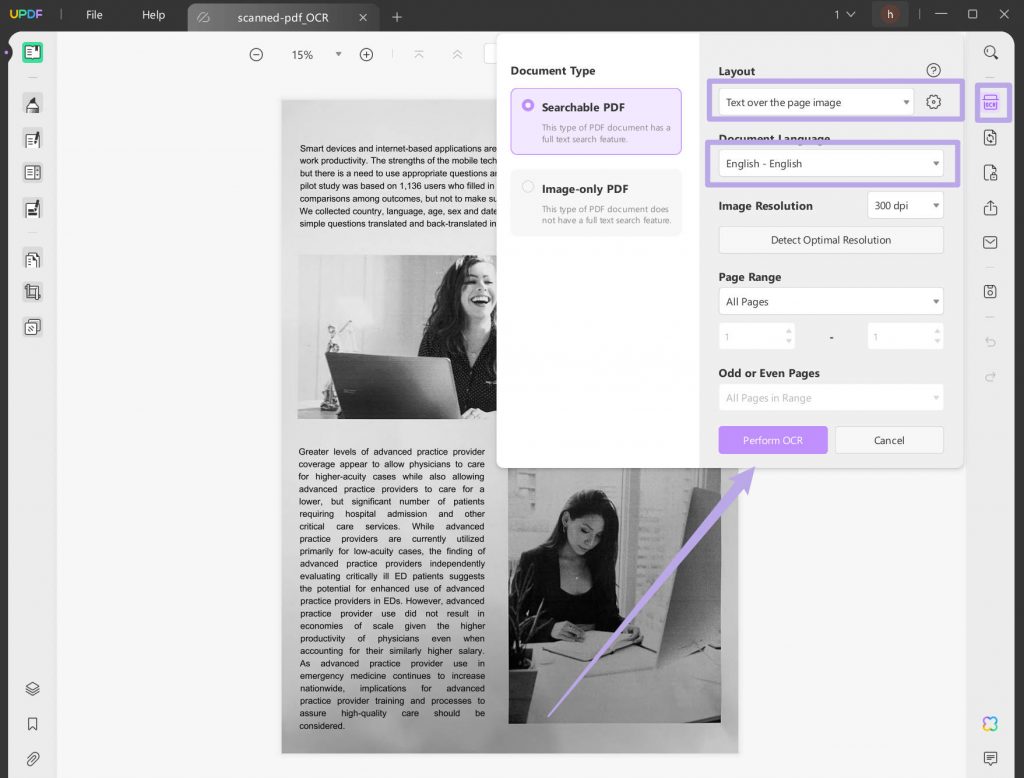Click the Perform OCR button
The height and width of the screenshot is (778, 1024).
tap(772, 440)
